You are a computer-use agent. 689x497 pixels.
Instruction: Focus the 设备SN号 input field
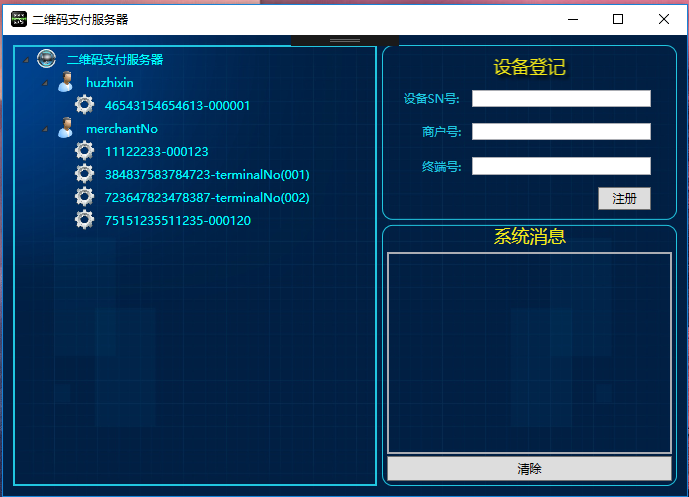(x=561, y=98)
